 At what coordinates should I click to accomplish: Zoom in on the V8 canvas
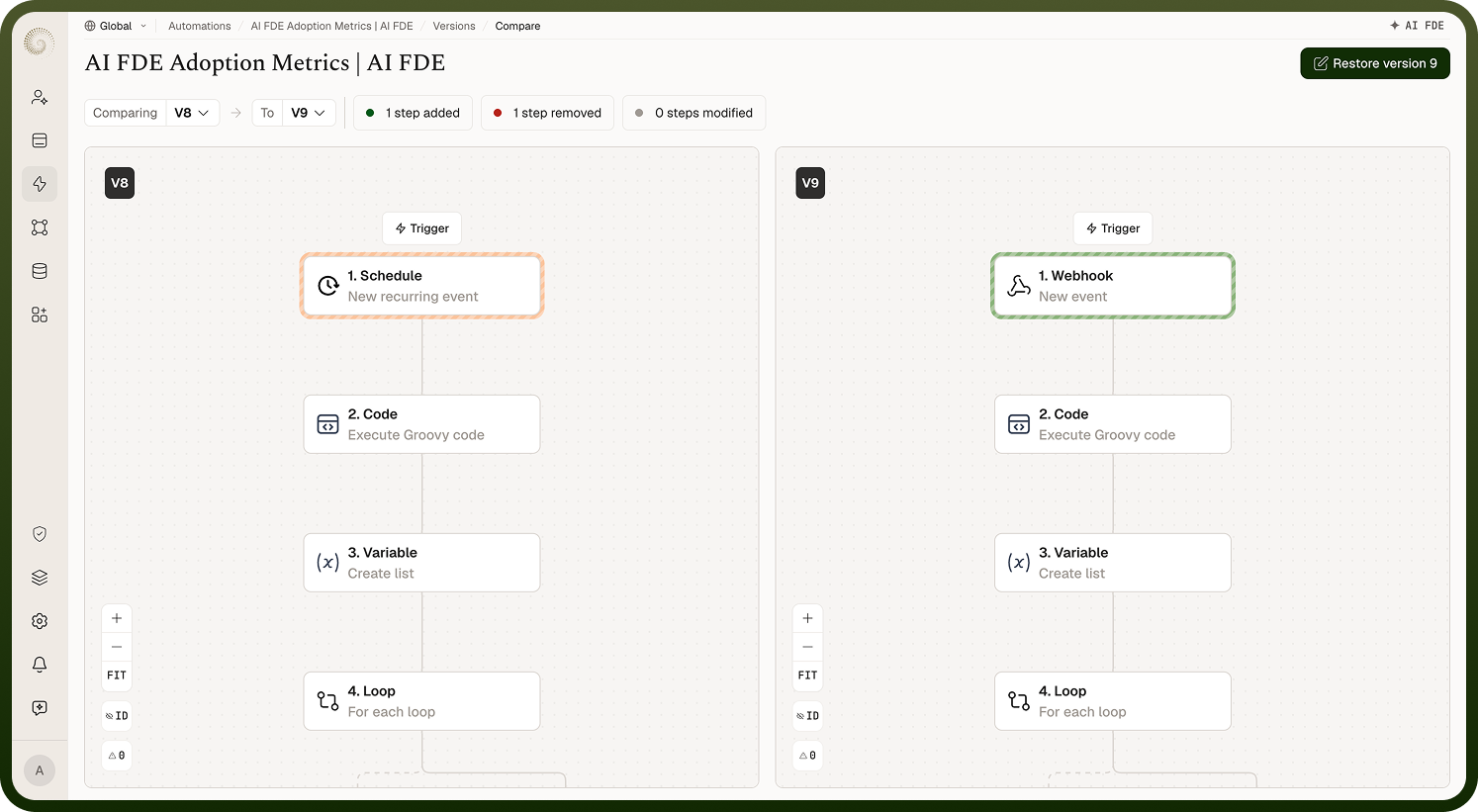117,618
